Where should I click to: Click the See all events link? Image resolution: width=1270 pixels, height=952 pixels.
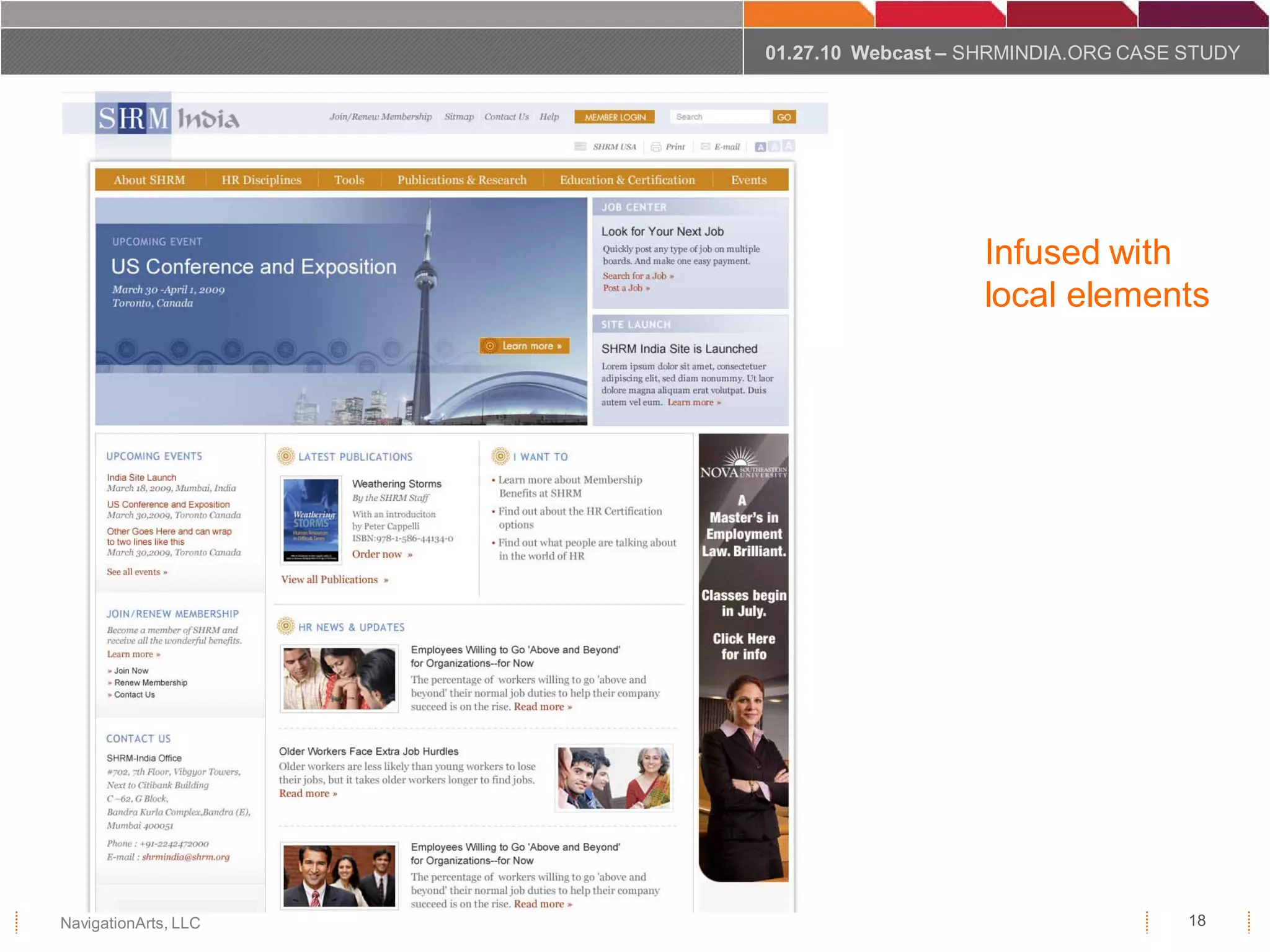[137, 572]
